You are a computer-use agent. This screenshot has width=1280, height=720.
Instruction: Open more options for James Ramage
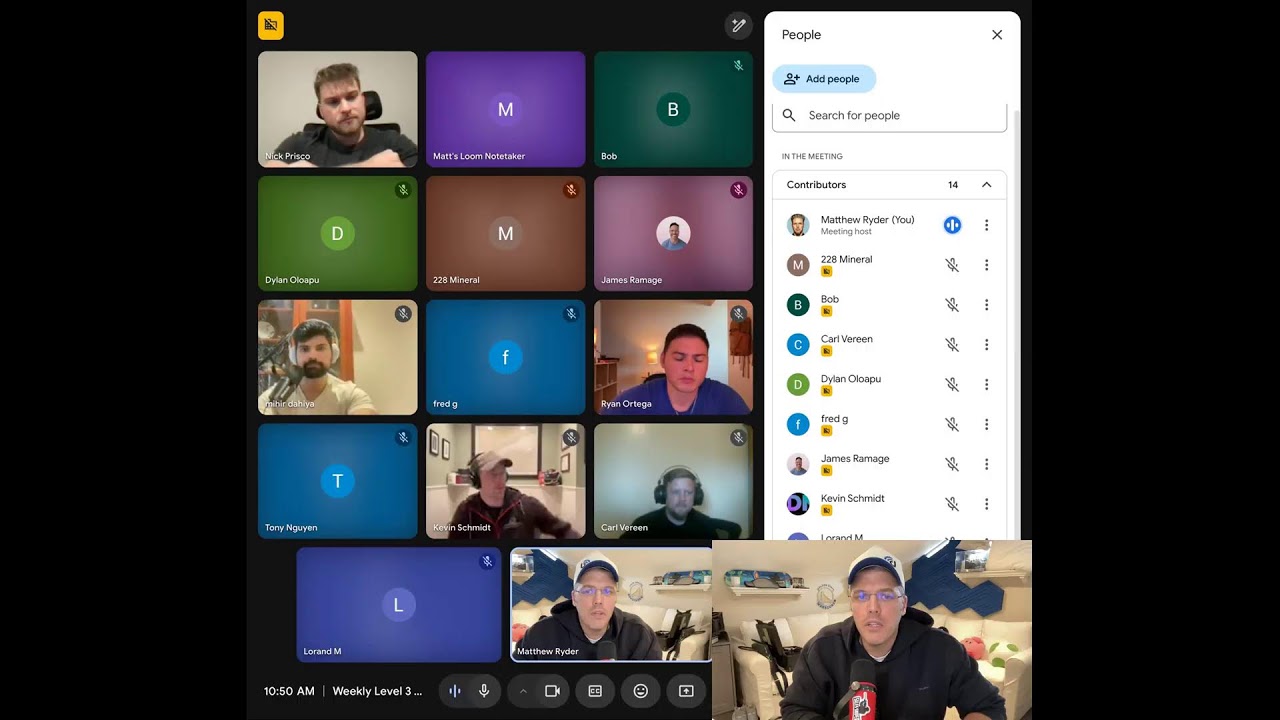click(986, 464)
